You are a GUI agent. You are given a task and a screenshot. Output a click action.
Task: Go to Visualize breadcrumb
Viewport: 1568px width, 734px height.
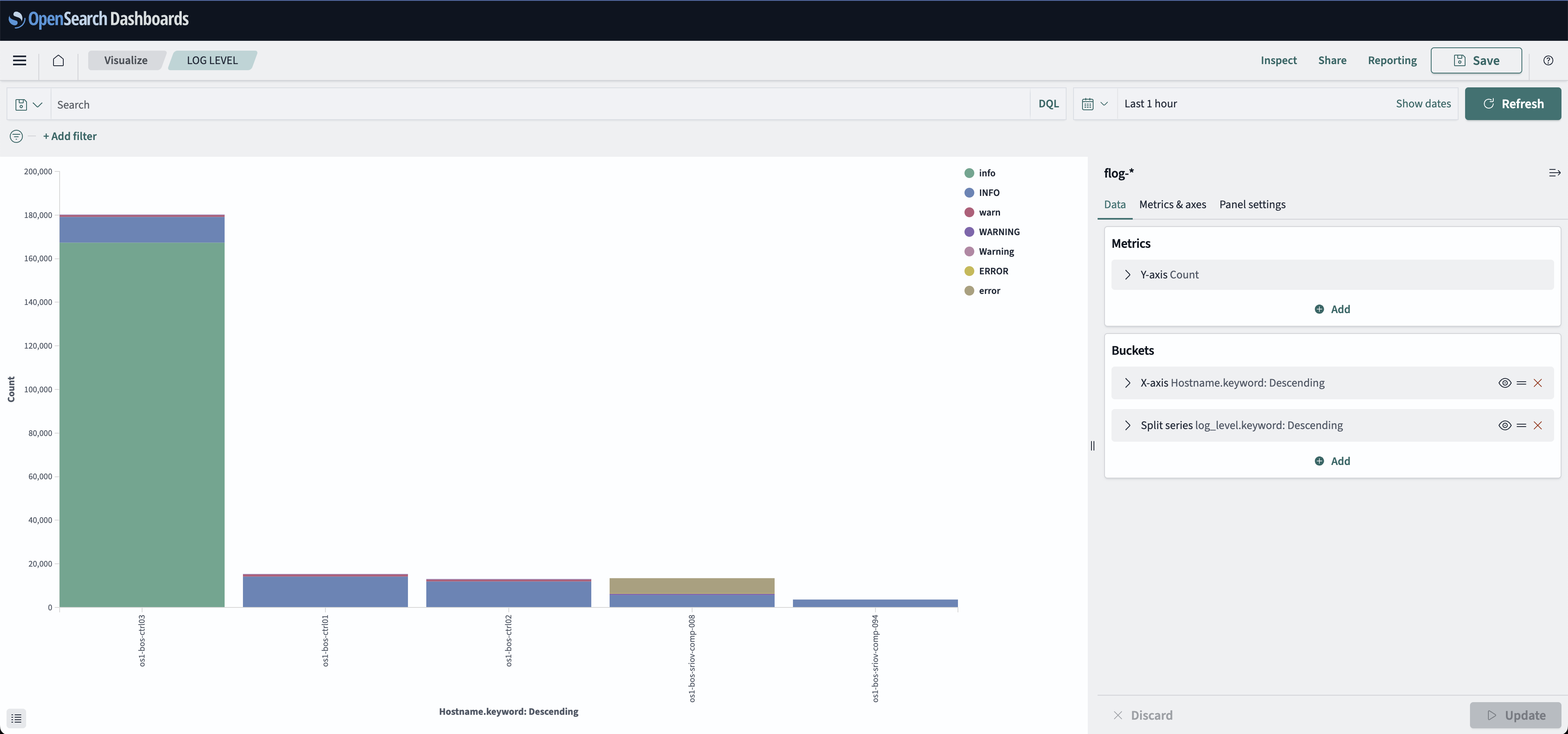pos(126,60)
